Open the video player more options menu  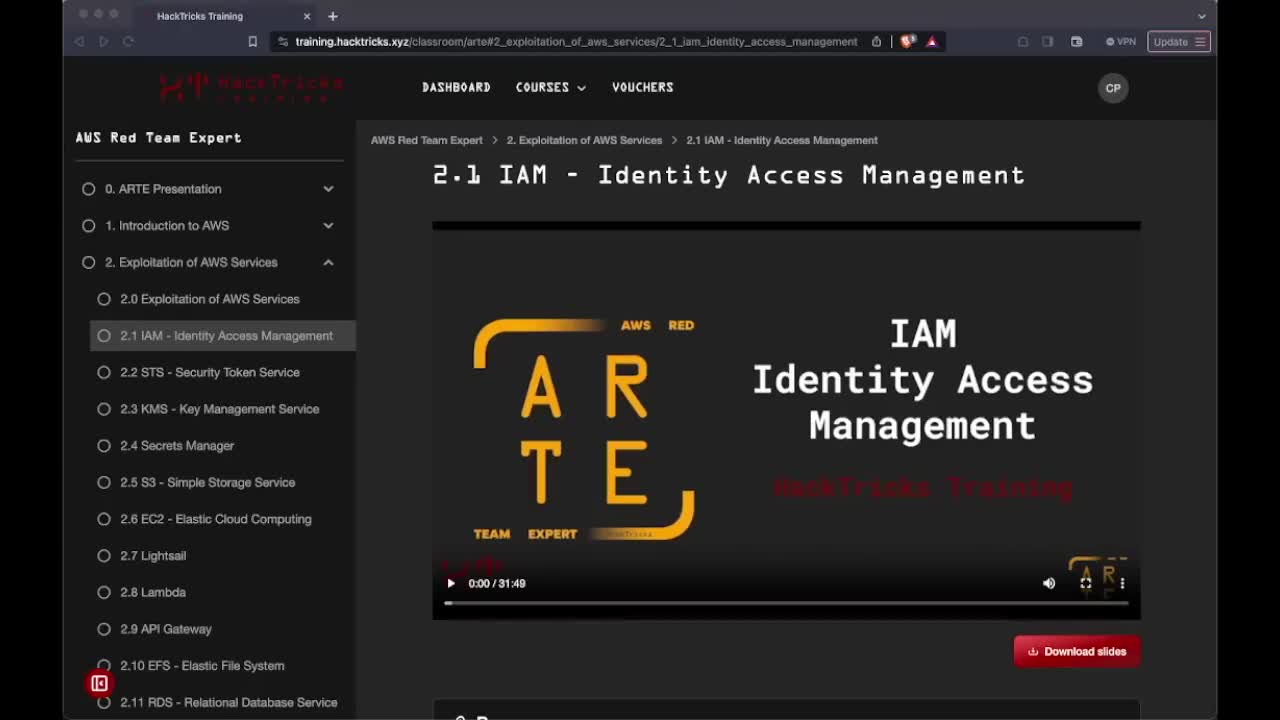click(x=1122, y=583)
